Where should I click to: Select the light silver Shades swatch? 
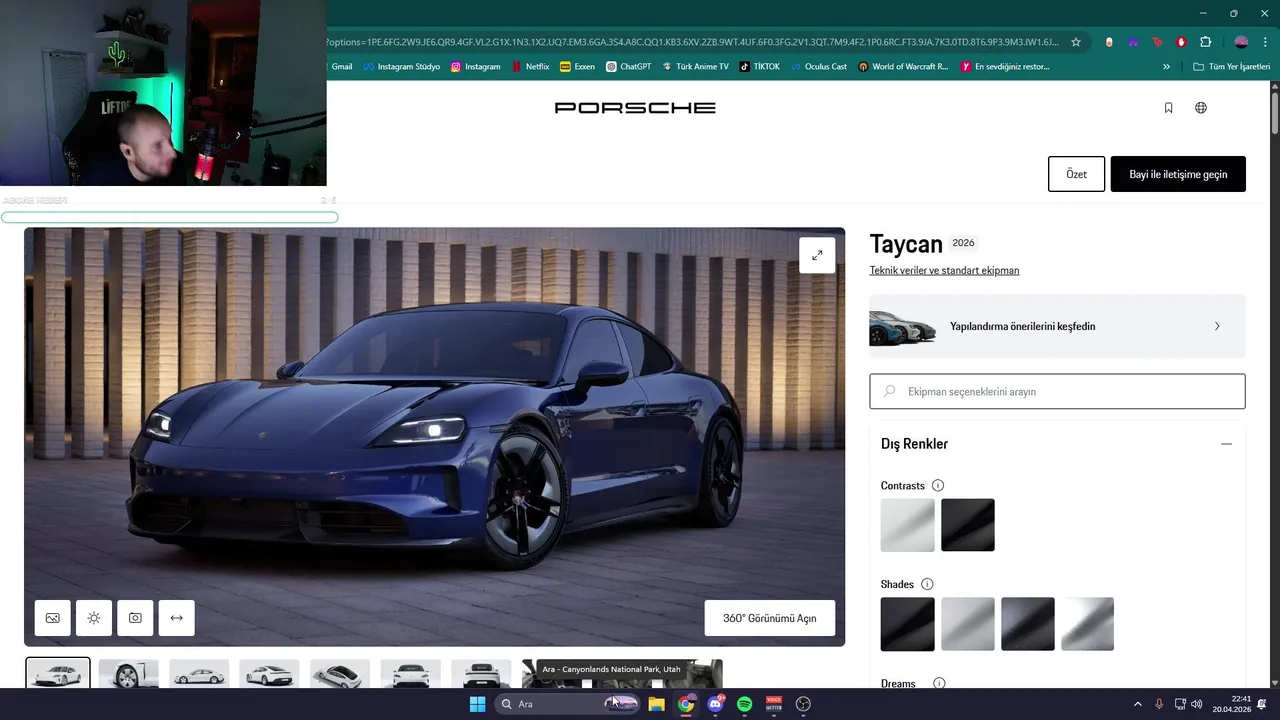(x=968, y=624)
